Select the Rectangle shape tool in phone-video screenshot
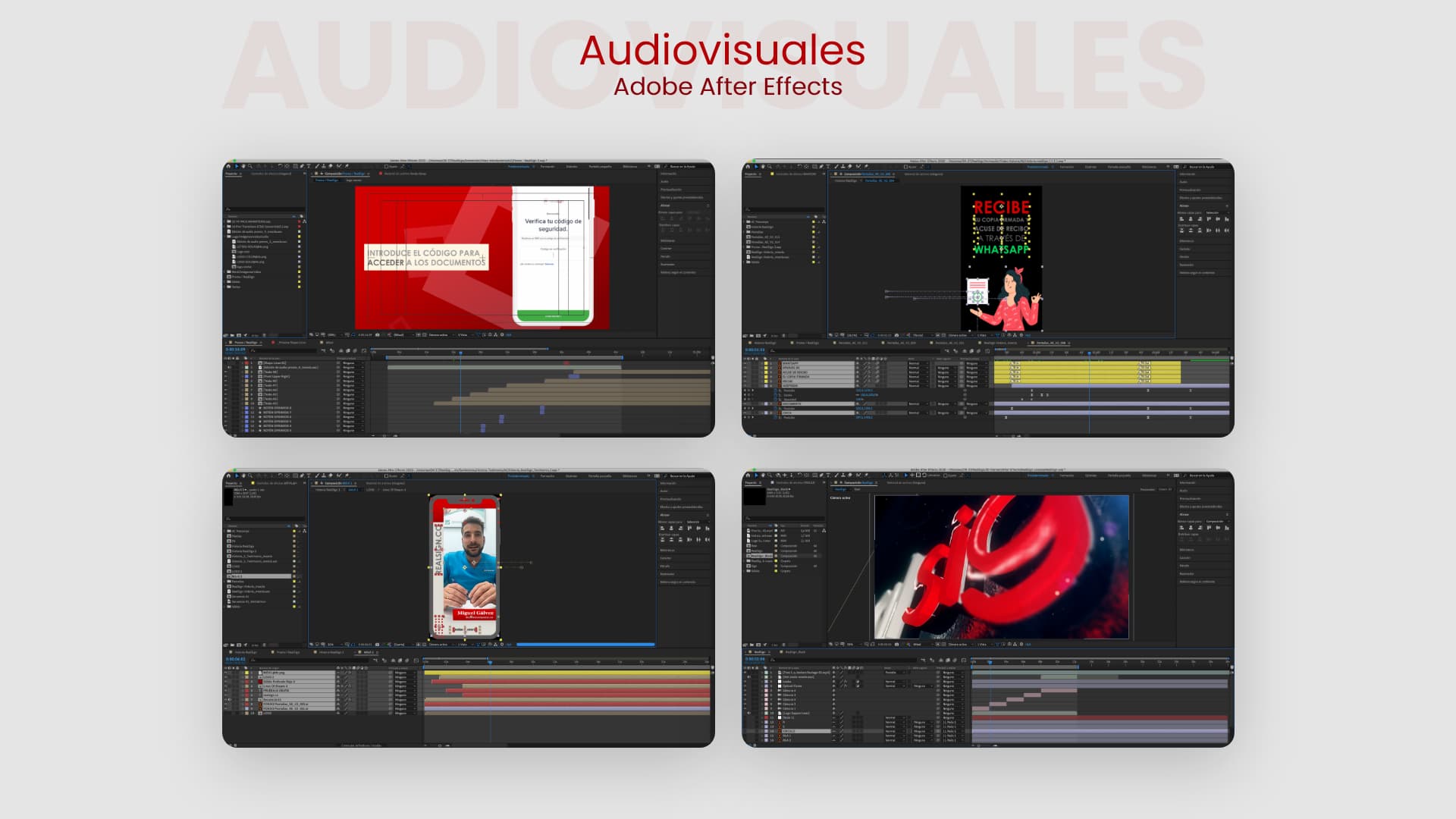 296,475
